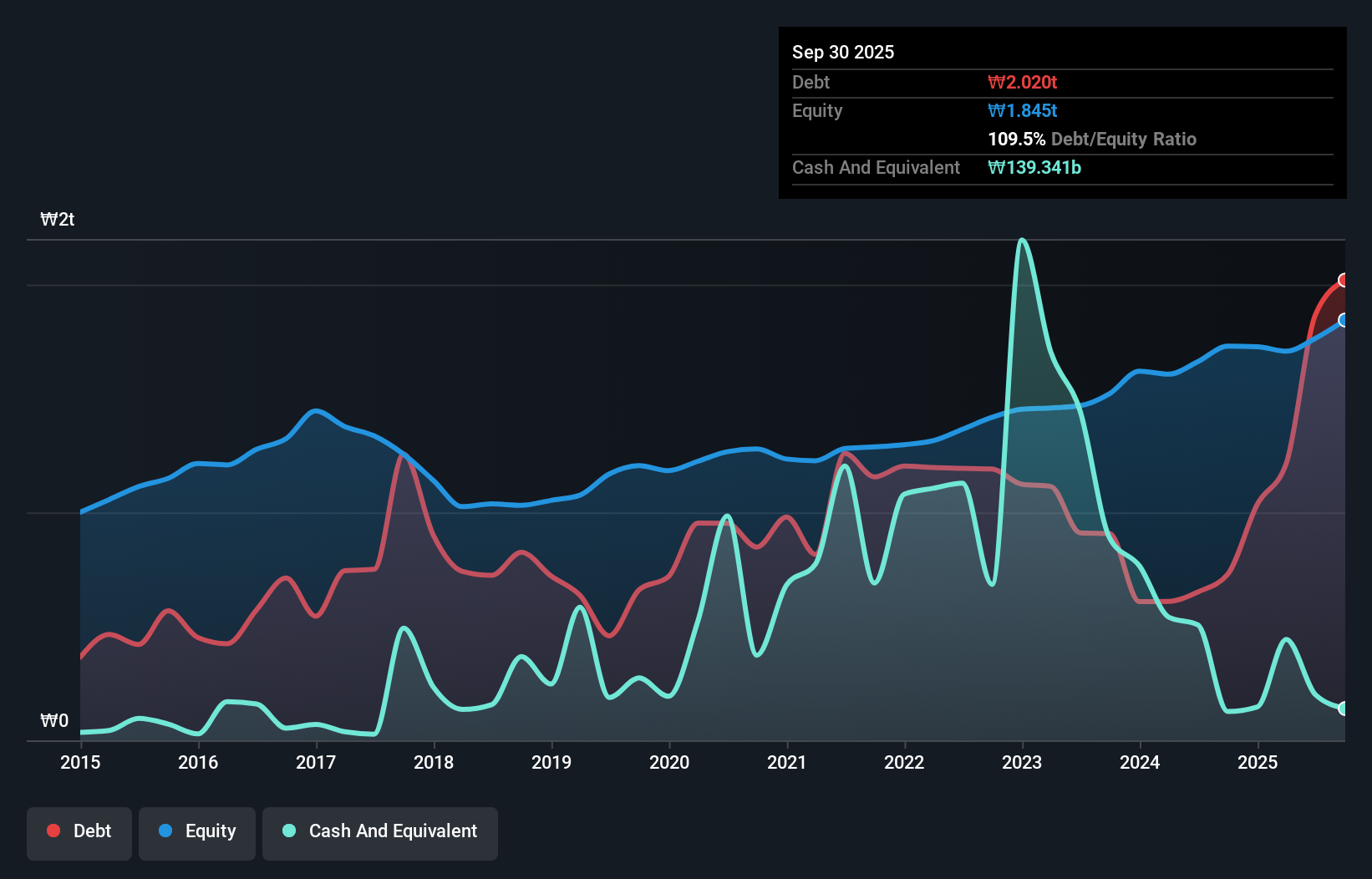This screenshot has height=879, width=1372.
Task: Click the 2024 x-axis label
Action: click(1140, 762)
